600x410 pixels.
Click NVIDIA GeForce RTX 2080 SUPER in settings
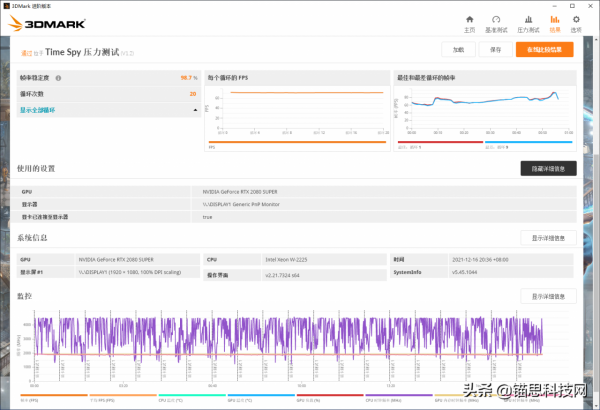pos(240,192)
